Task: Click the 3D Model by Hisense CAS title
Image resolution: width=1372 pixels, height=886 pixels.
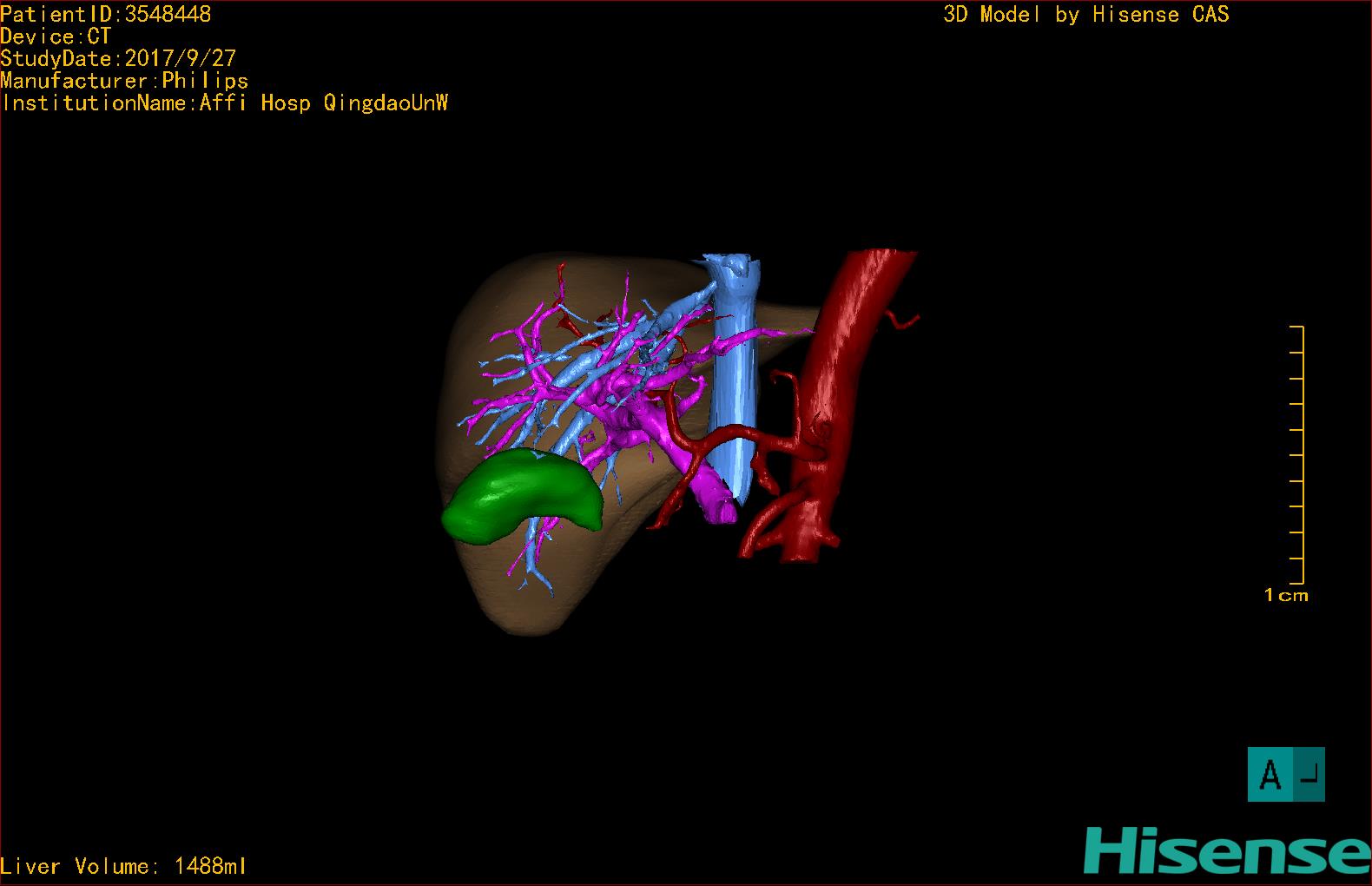Action: 1085,15
